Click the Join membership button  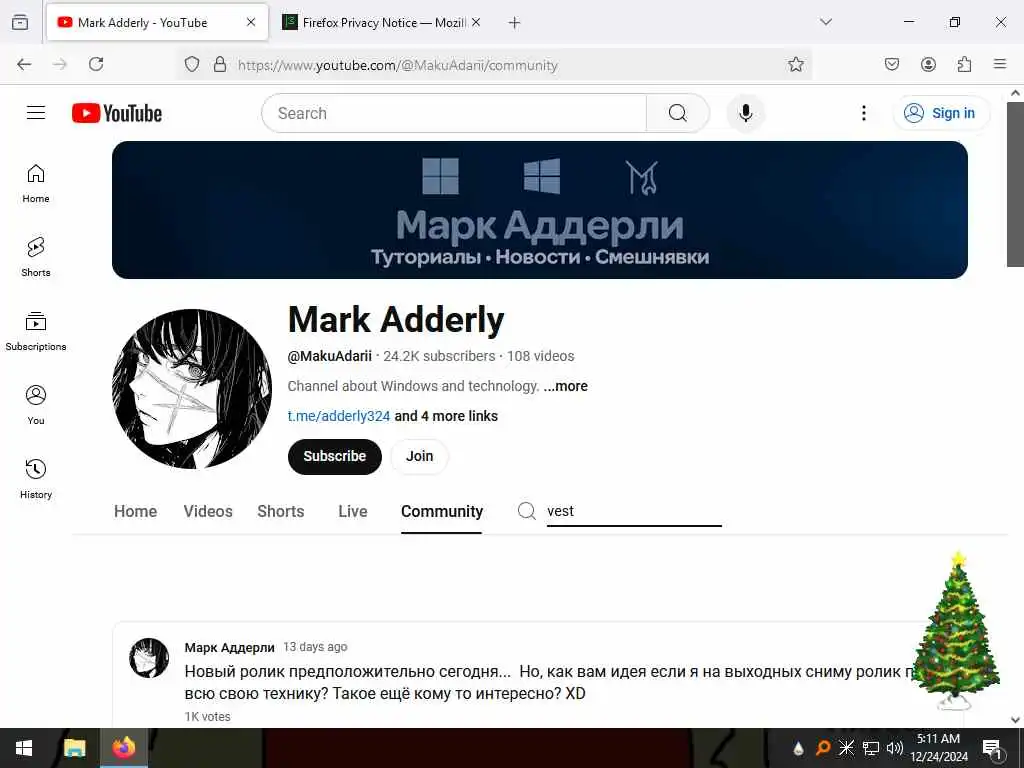pos(419,456)
